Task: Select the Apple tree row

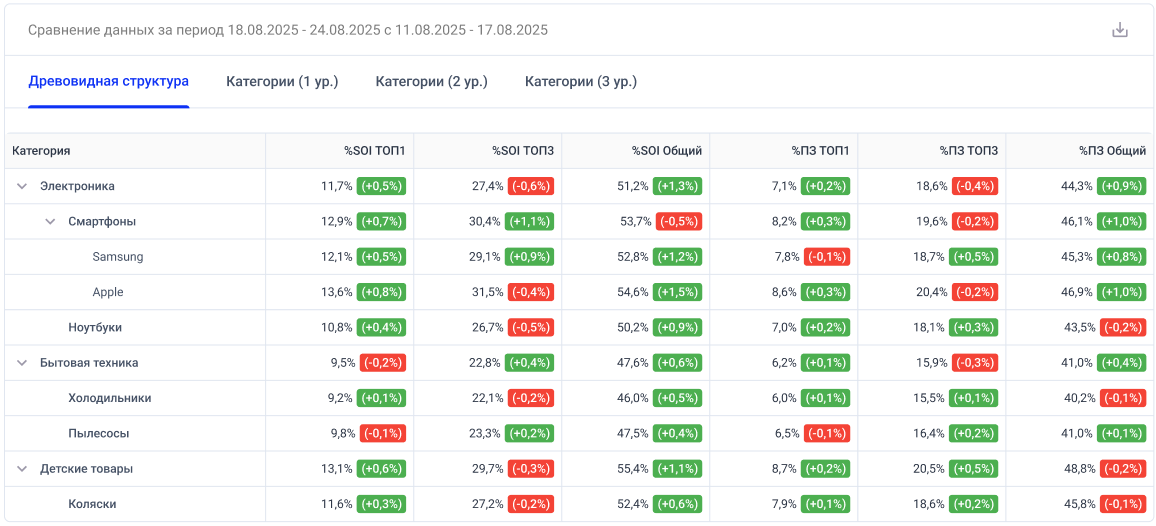Action: click(x=108, y=292)
